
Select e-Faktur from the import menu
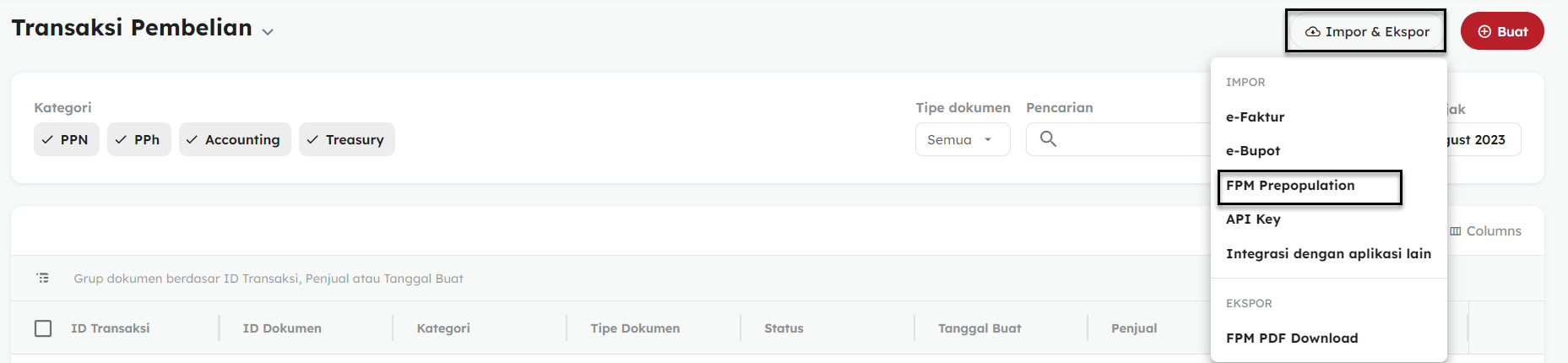[1255, 117]
